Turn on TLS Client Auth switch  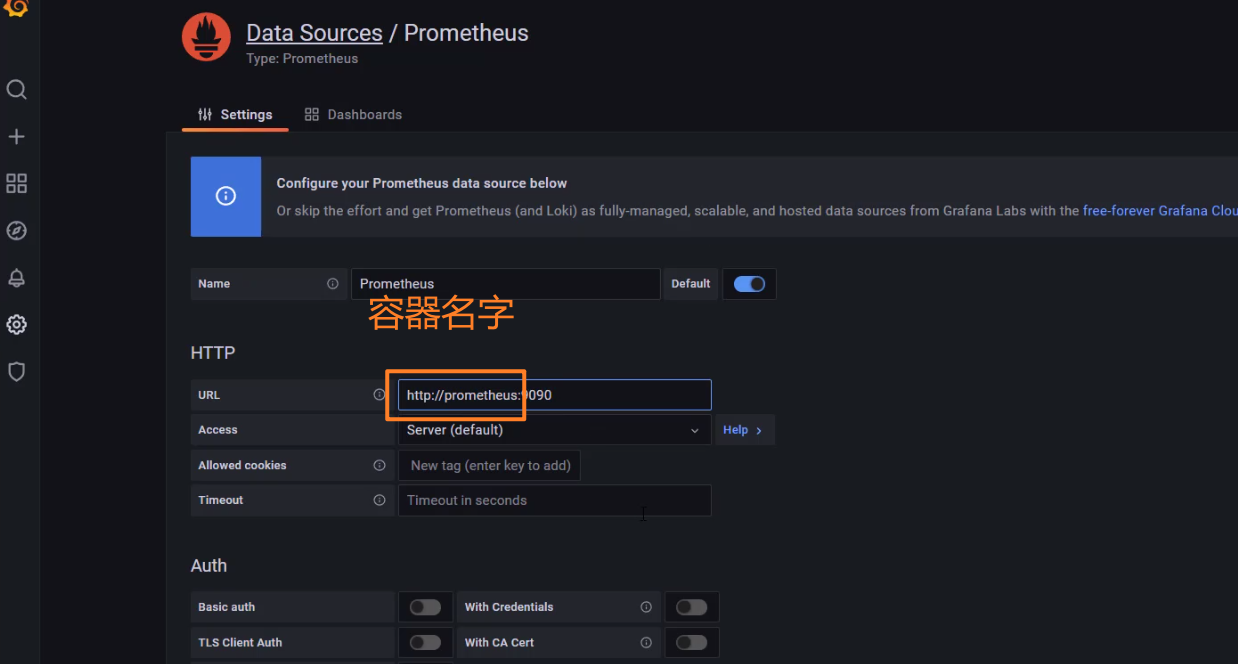425,642
